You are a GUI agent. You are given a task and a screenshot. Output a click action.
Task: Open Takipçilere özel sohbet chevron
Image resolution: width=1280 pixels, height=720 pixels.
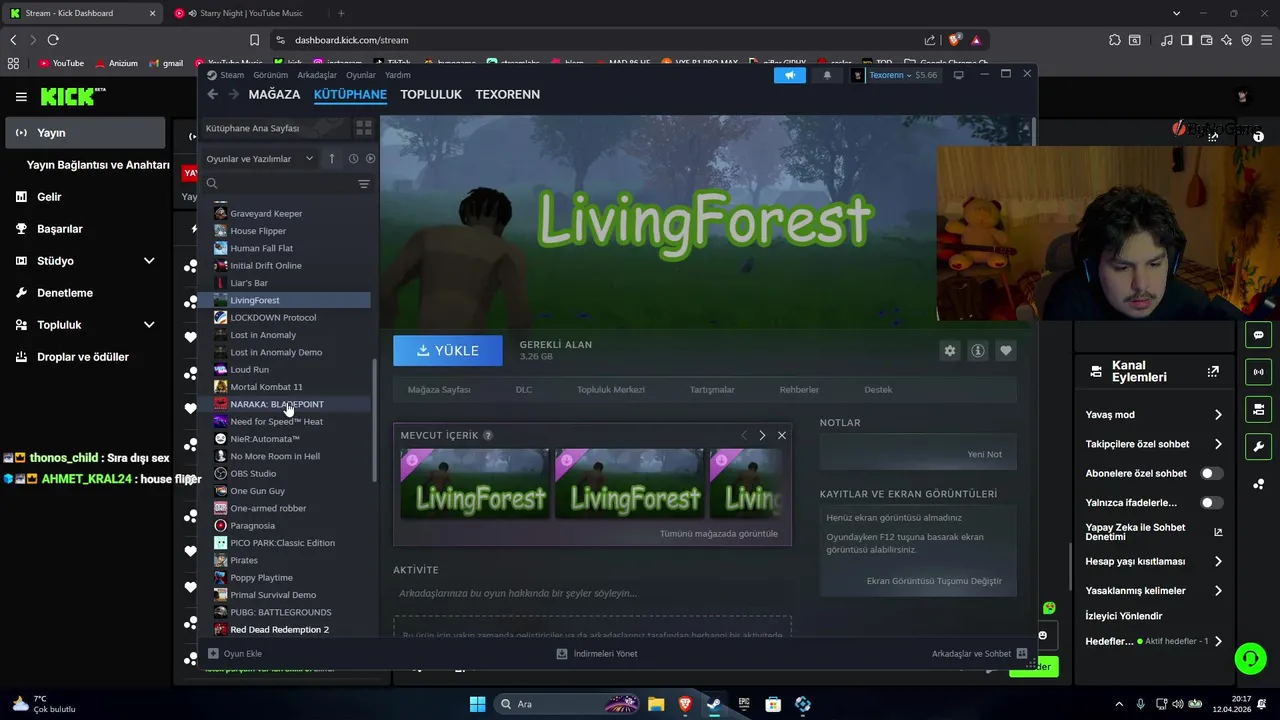[1218, 444]
